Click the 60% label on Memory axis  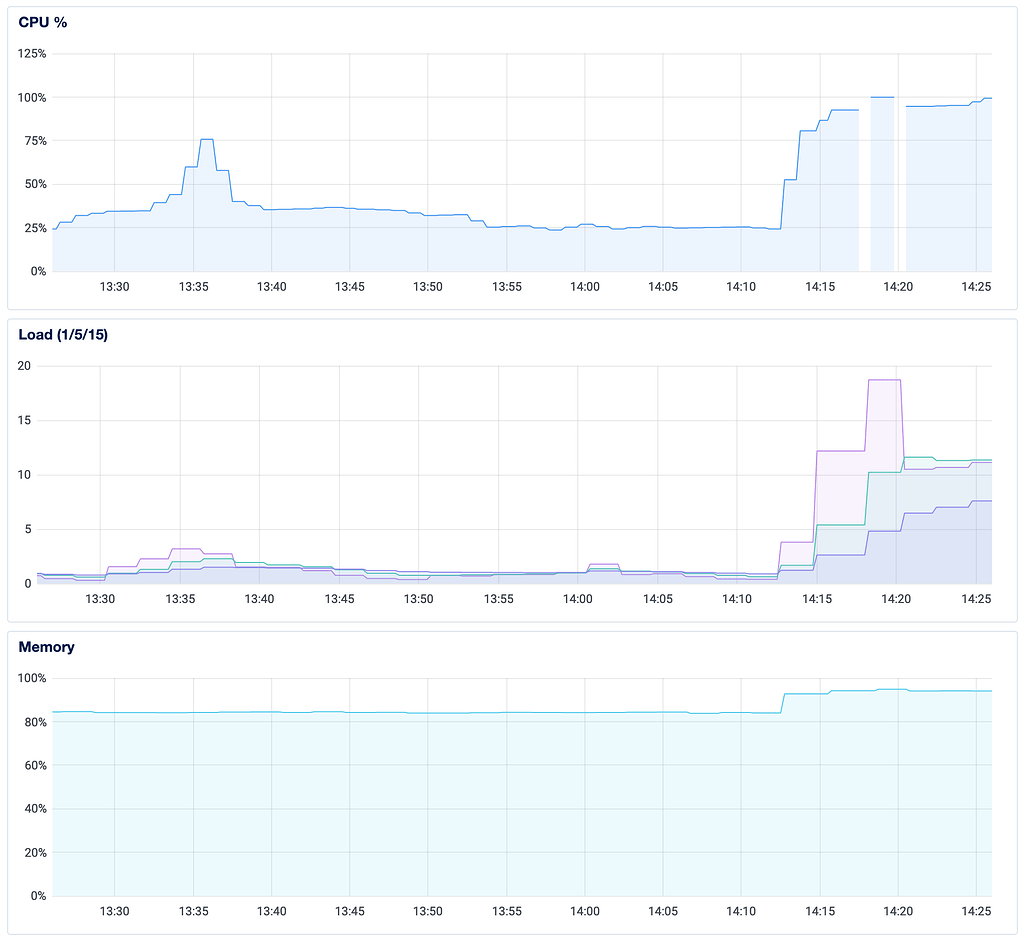[35, 765]
